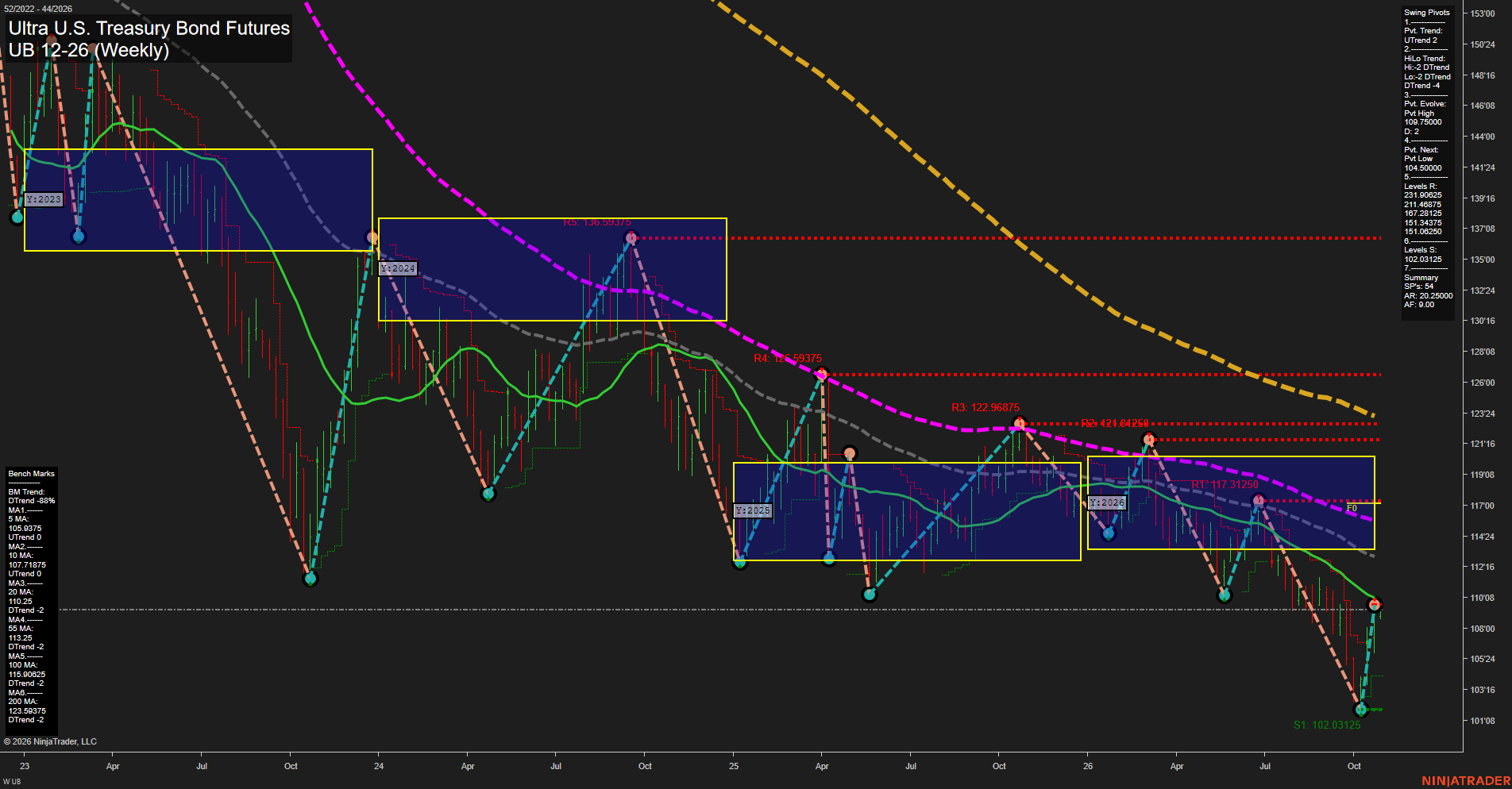Click the swing high pivot dot at R5 level
The width and height of the screenshot is (1512, 789).
[x=631, y=237]
